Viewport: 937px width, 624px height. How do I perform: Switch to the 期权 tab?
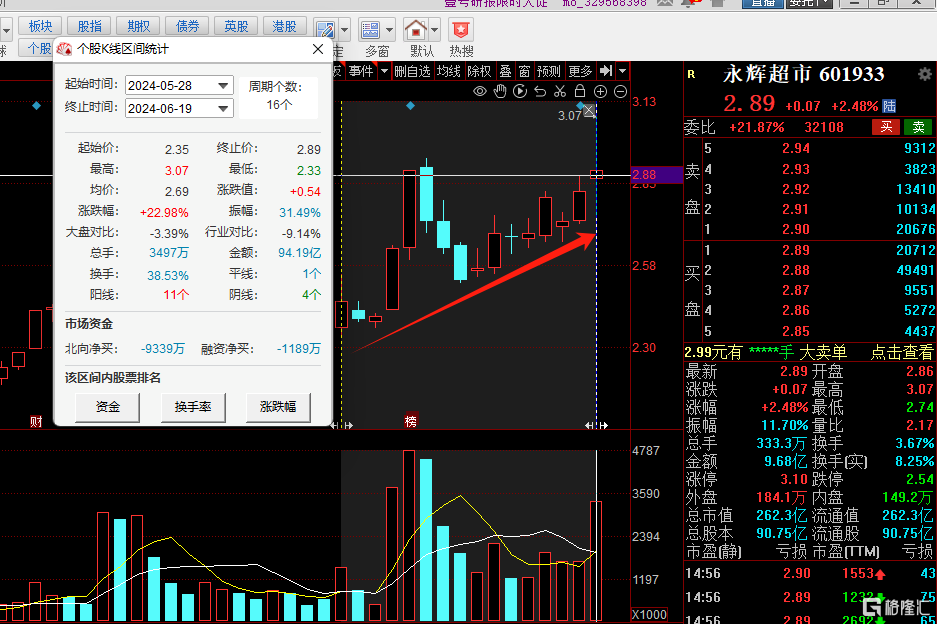[x=139, y=26]
